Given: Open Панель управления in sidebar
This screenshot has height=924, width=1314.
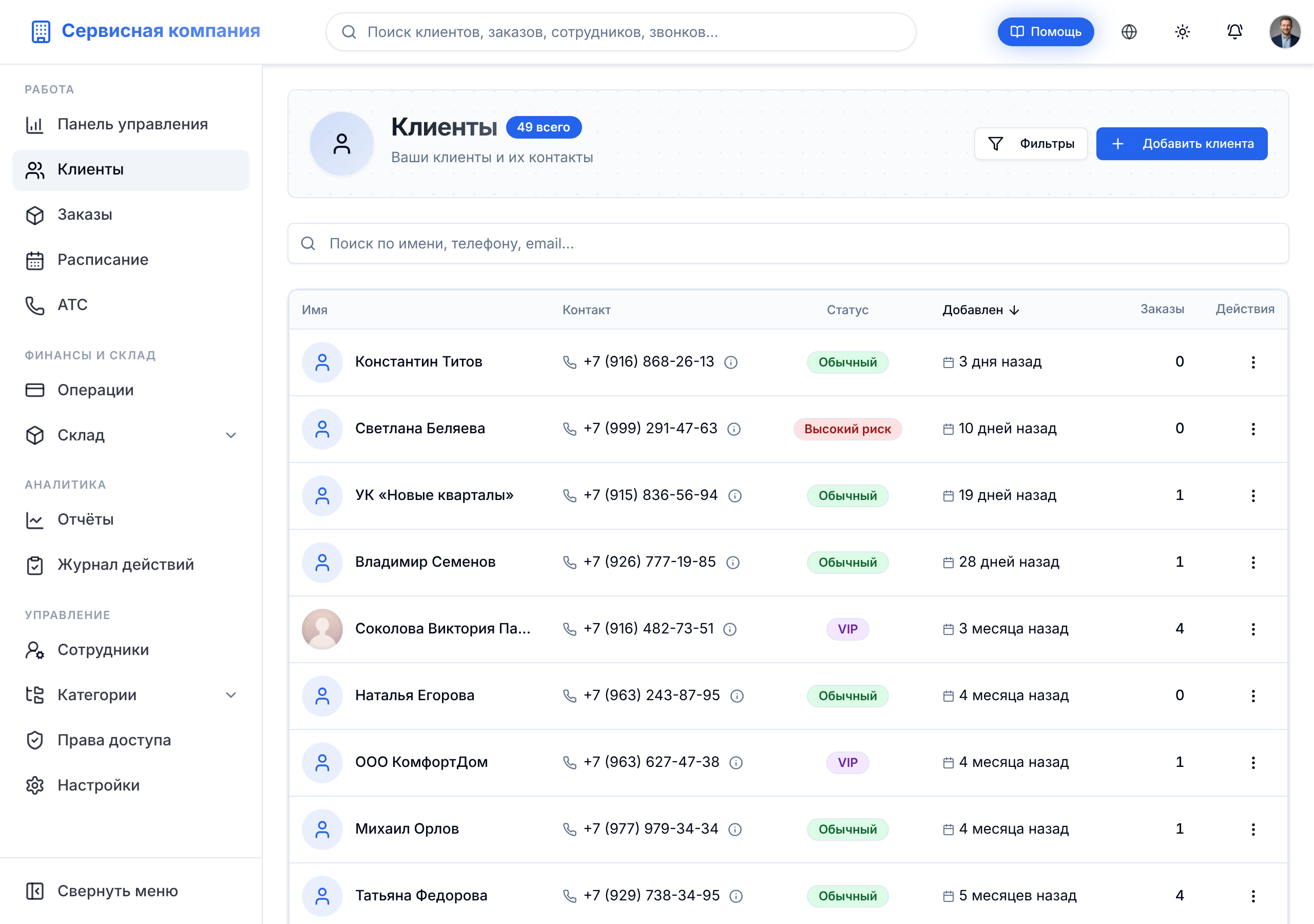Looking at the screenshot, I should [131, 125].
